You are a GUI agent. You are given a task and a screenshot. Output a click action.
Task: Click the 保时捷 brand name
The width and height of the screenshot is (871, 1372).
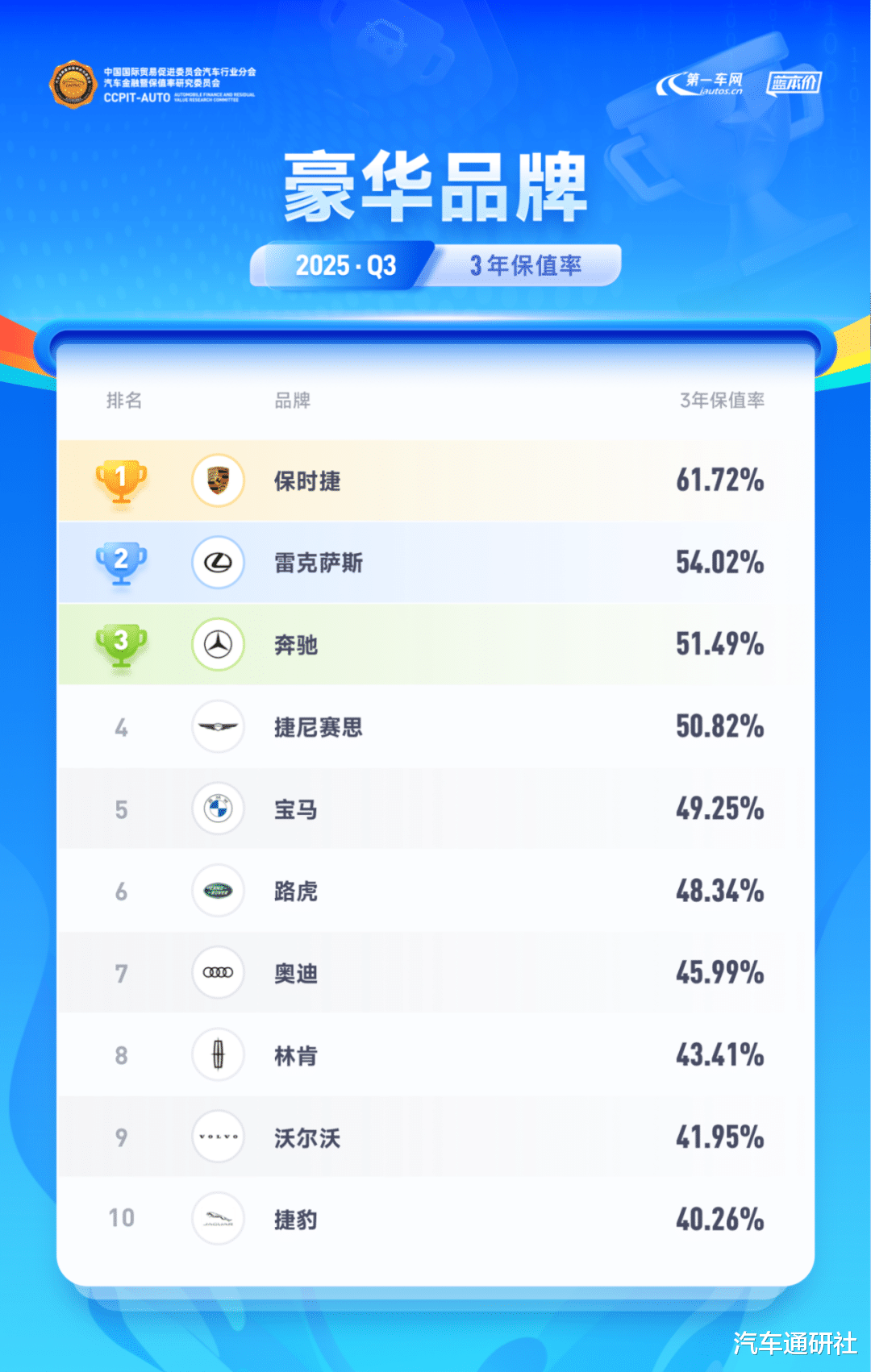(x=307, y=481)
